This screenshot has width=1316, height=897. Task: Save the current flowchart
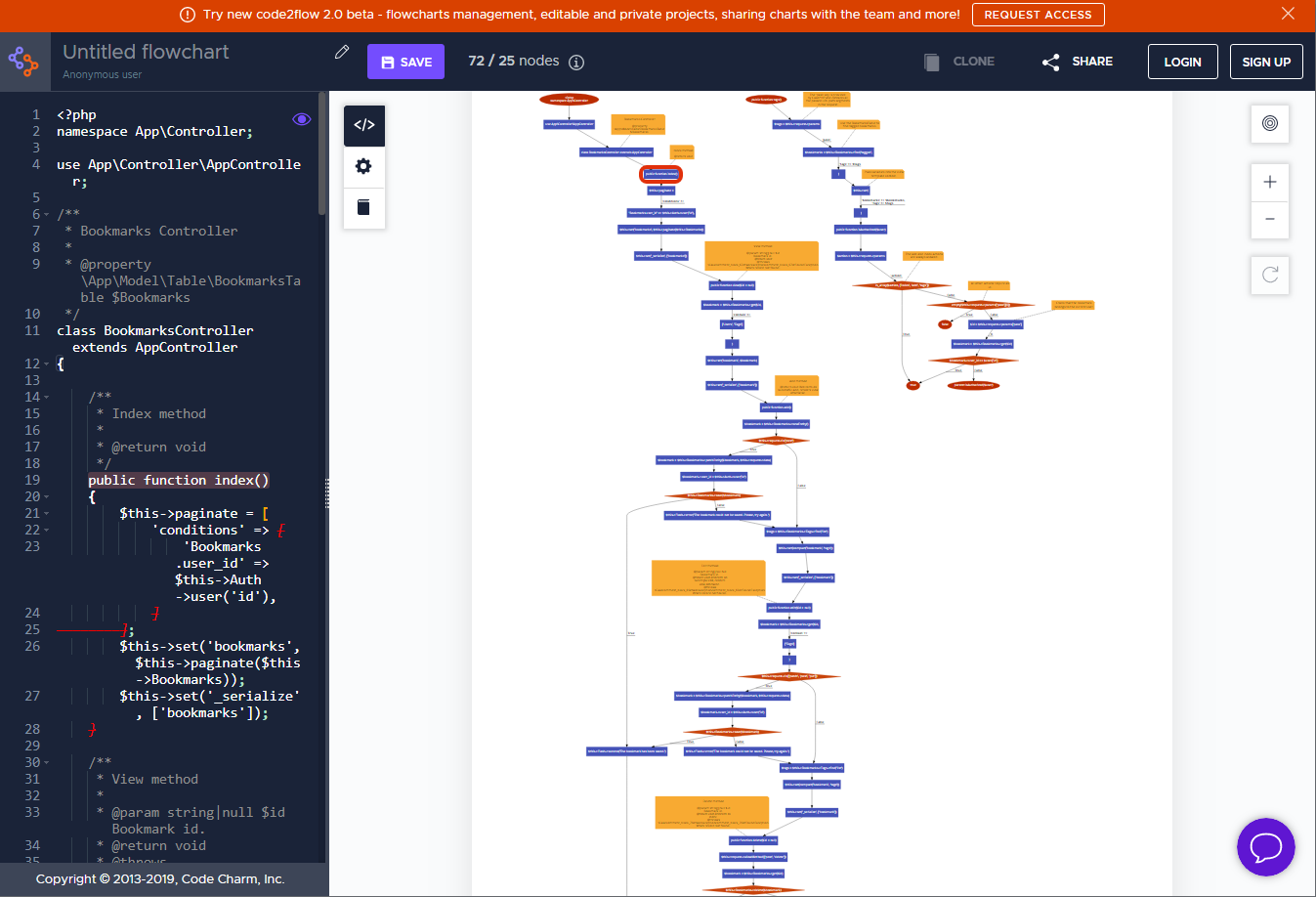coord(405,61)
